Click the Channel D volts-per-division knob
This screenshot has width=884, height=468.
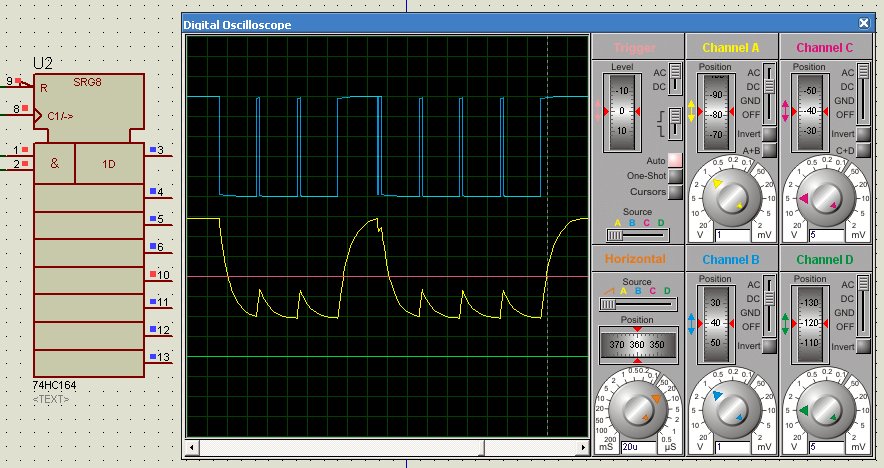825,408
